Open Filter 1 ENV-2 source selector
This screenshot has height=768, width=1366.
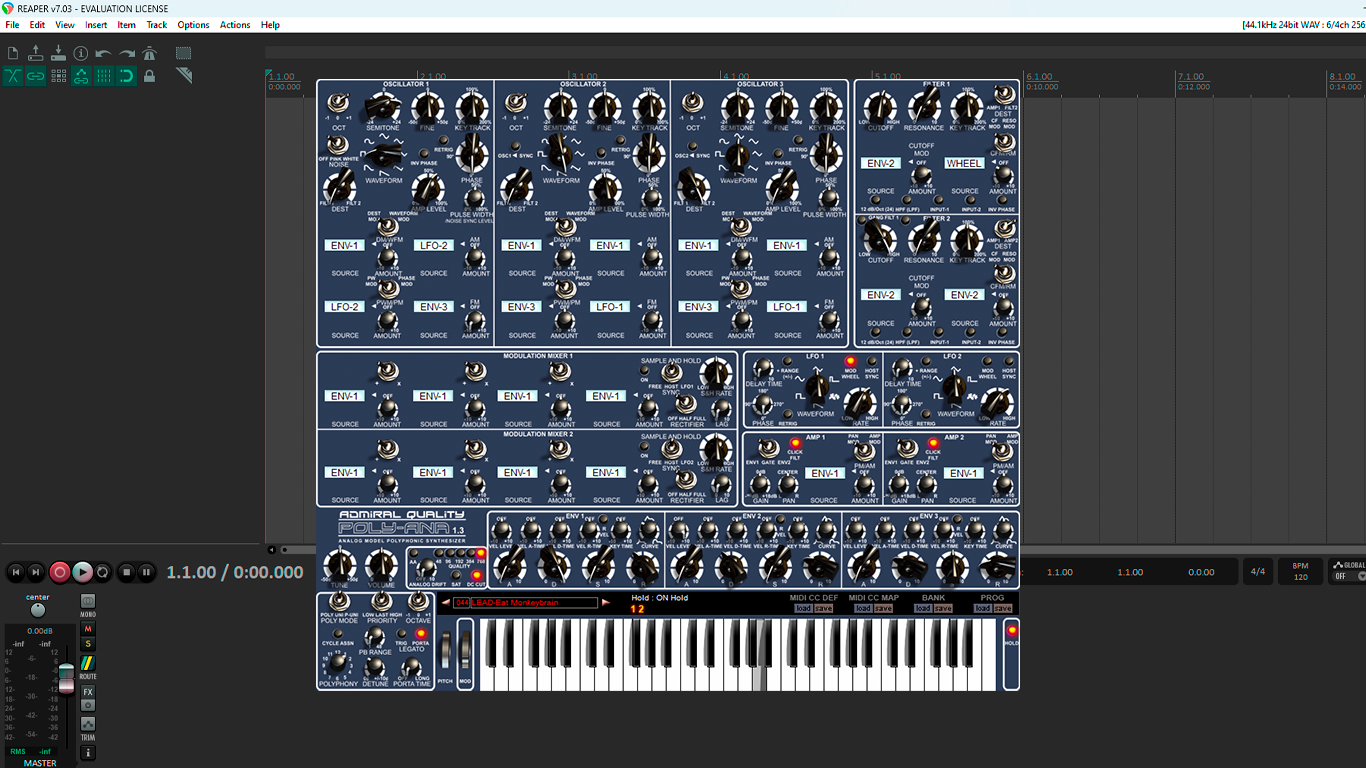click(x=881, y=163)
